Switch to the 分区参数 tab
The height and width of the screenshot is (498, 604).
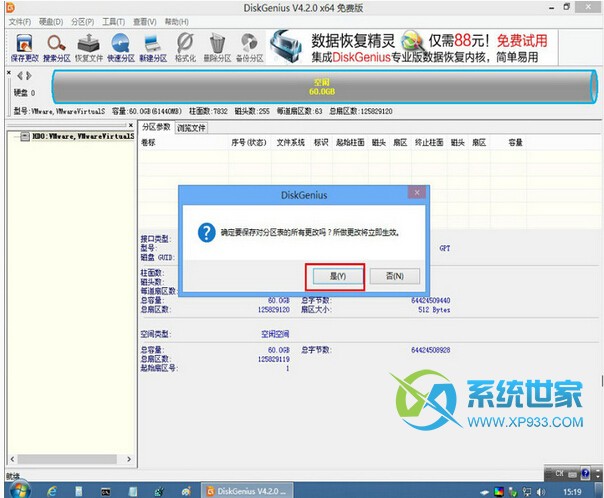click(x=156, y=127)
